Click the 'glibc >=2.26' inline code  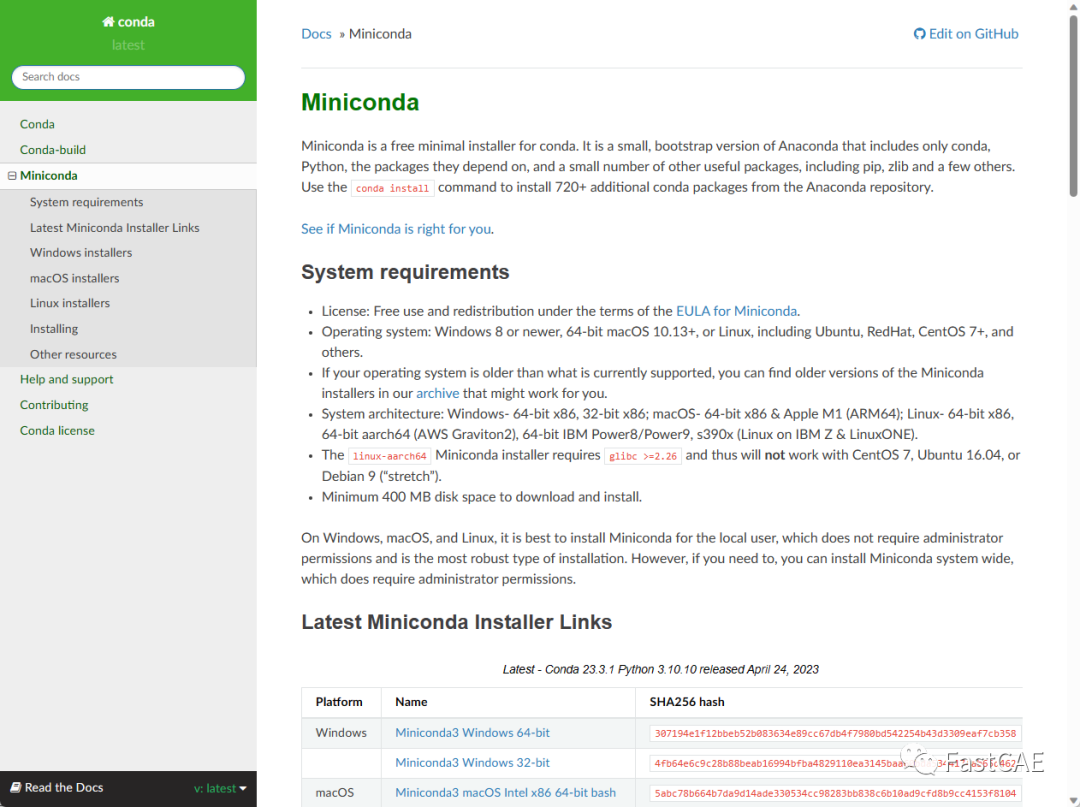click(643, 457)
